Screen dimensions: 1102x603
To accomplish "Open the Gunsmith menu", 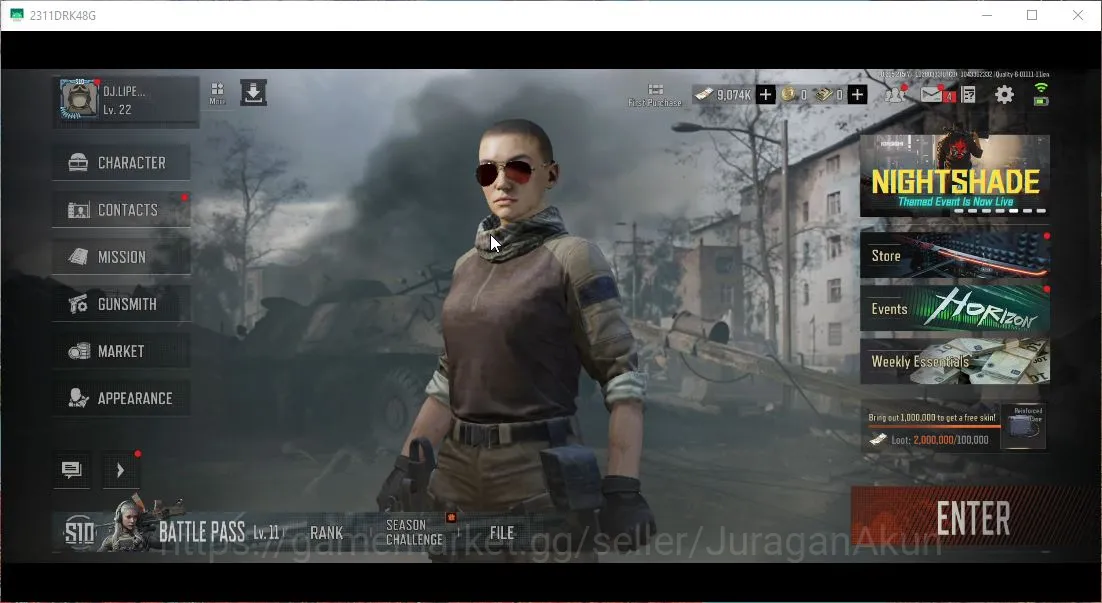I will pyautogui.click(x=121, y=304).
